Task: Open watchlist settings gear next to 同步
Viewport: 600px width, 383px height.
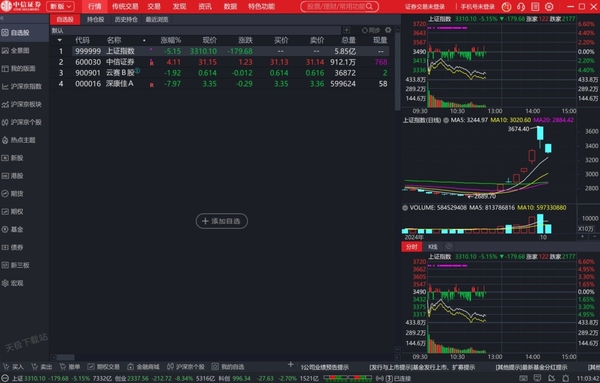Action: pyautogui.click(x=388, y=30)
